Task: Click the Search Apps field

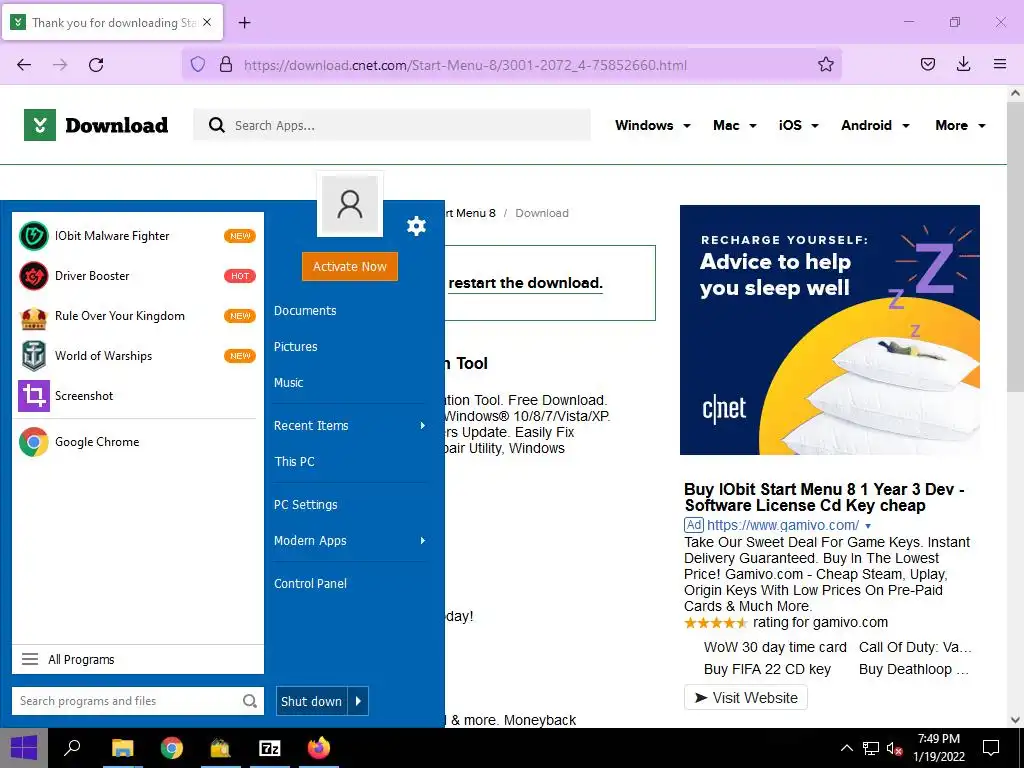Action: 392,125
